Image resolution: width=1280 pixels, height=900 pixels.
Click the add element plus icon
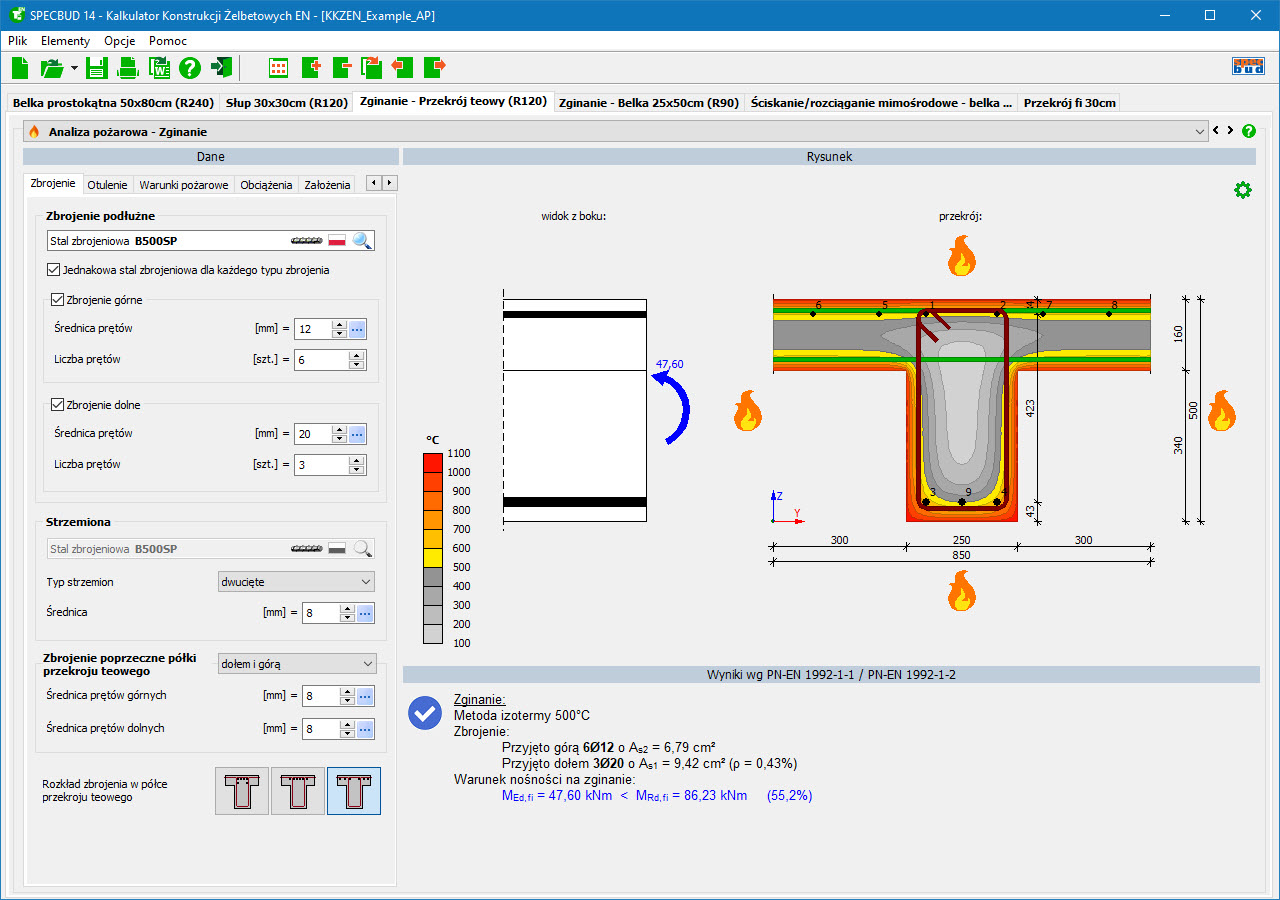pyautogui.click(x=311, y=68)
